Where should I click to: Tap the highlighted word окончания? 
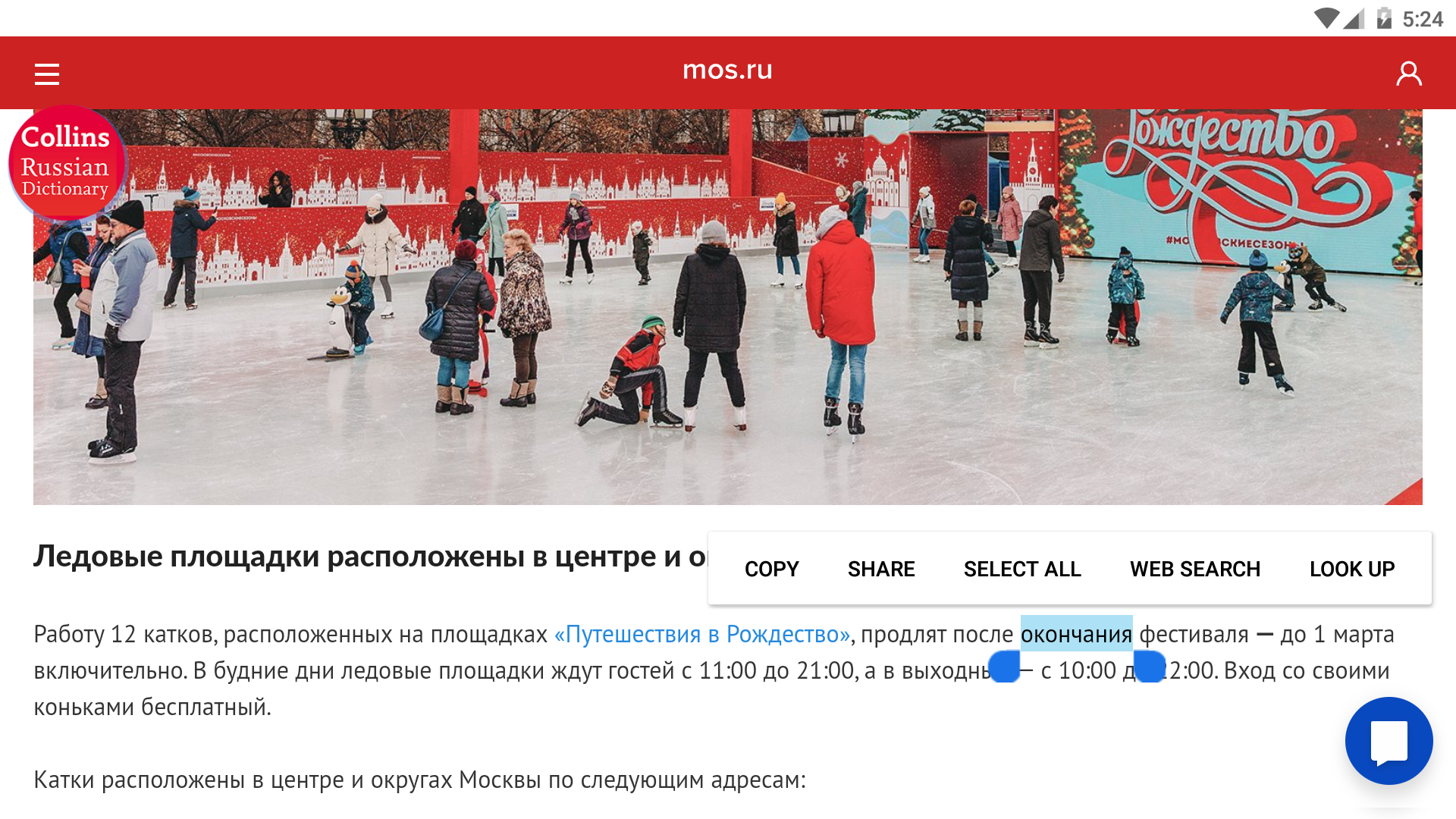[x=1076, y=634]
